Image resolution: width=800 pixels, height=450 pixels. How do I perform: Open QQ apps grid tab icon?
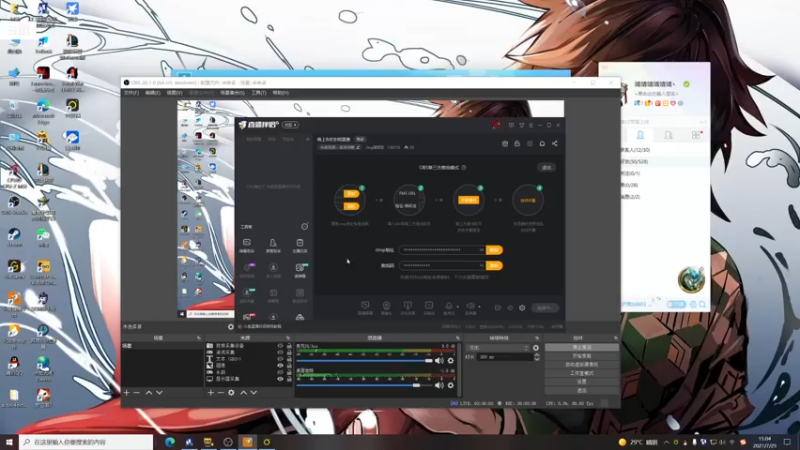point(696,135)
